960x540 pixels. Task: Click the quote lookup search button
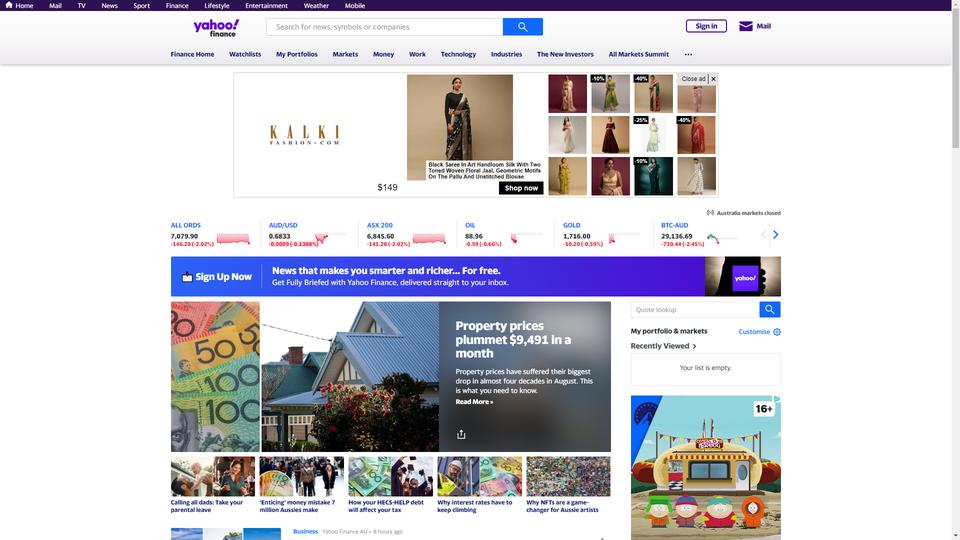770,310
